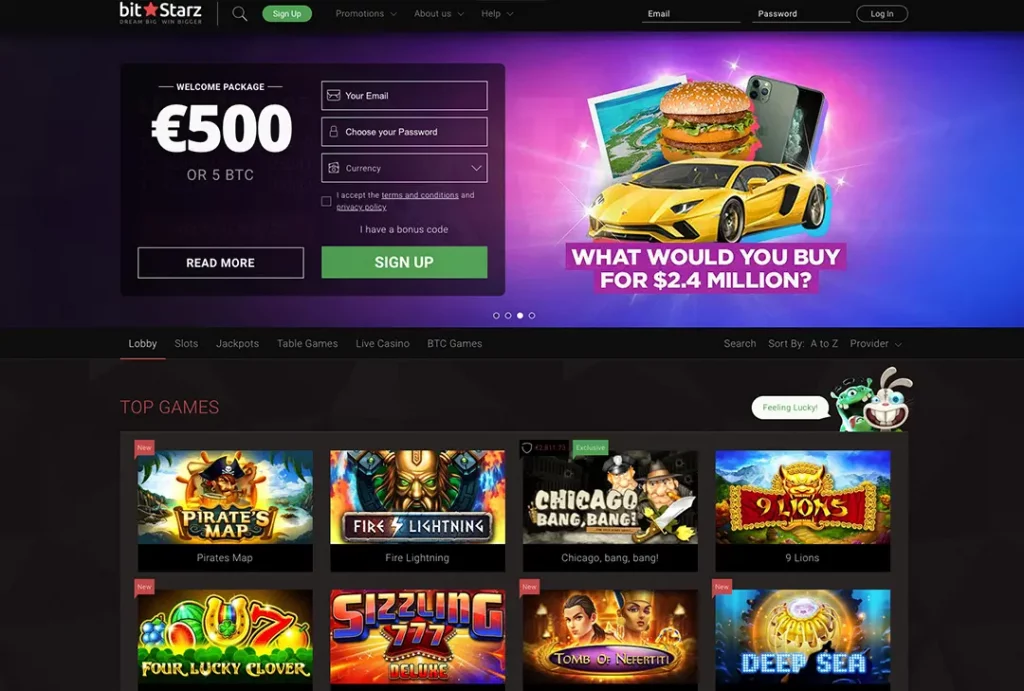1024x691 pixels.
Task: Click the Feeling Lucky mascot characters
Action: click(872, 400)
